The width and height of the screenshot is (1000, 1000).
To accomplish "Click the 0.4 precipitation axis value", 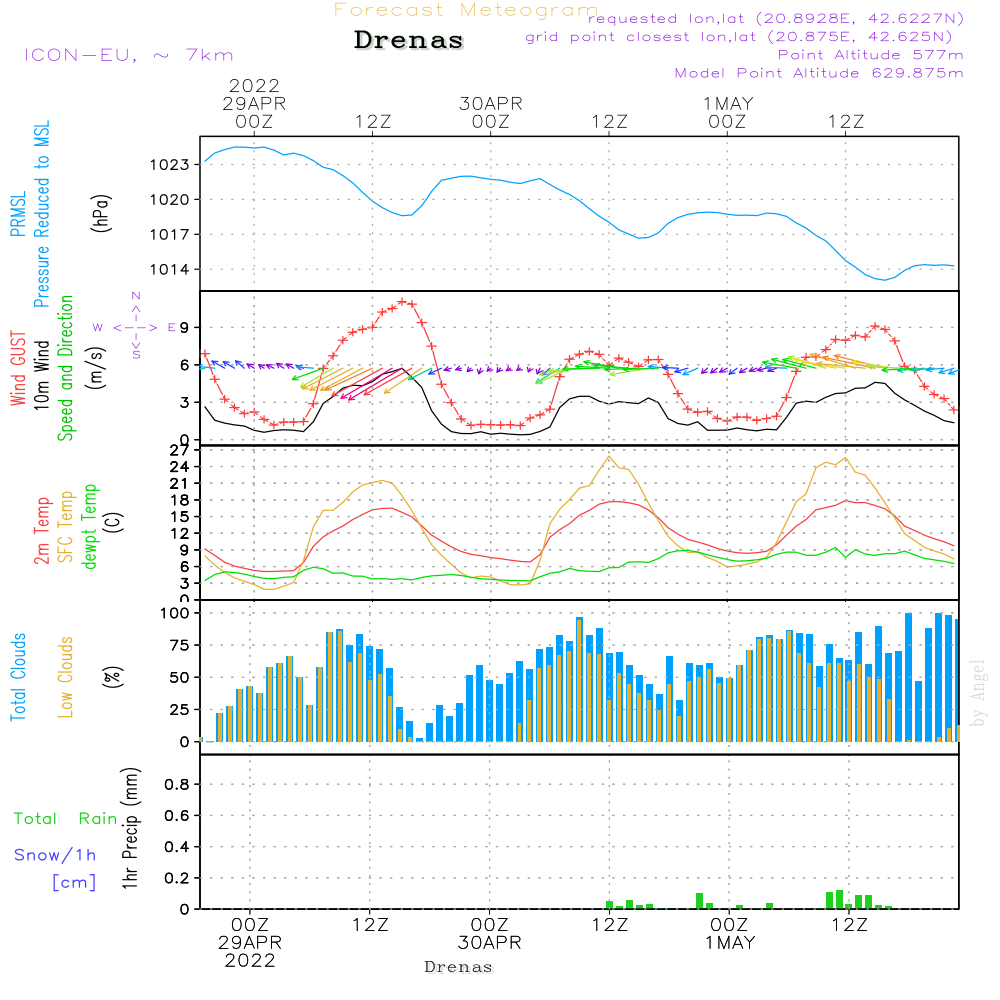I will [177, 847].
